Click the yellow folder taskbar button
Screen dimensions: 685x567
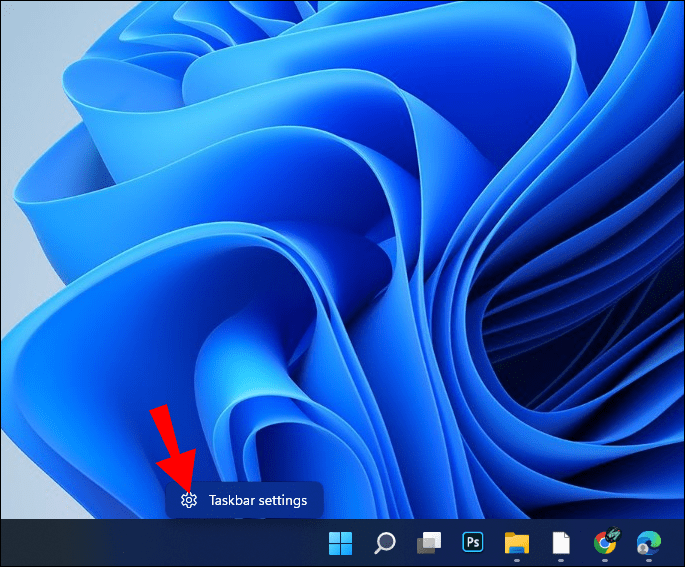coord(517,543)
